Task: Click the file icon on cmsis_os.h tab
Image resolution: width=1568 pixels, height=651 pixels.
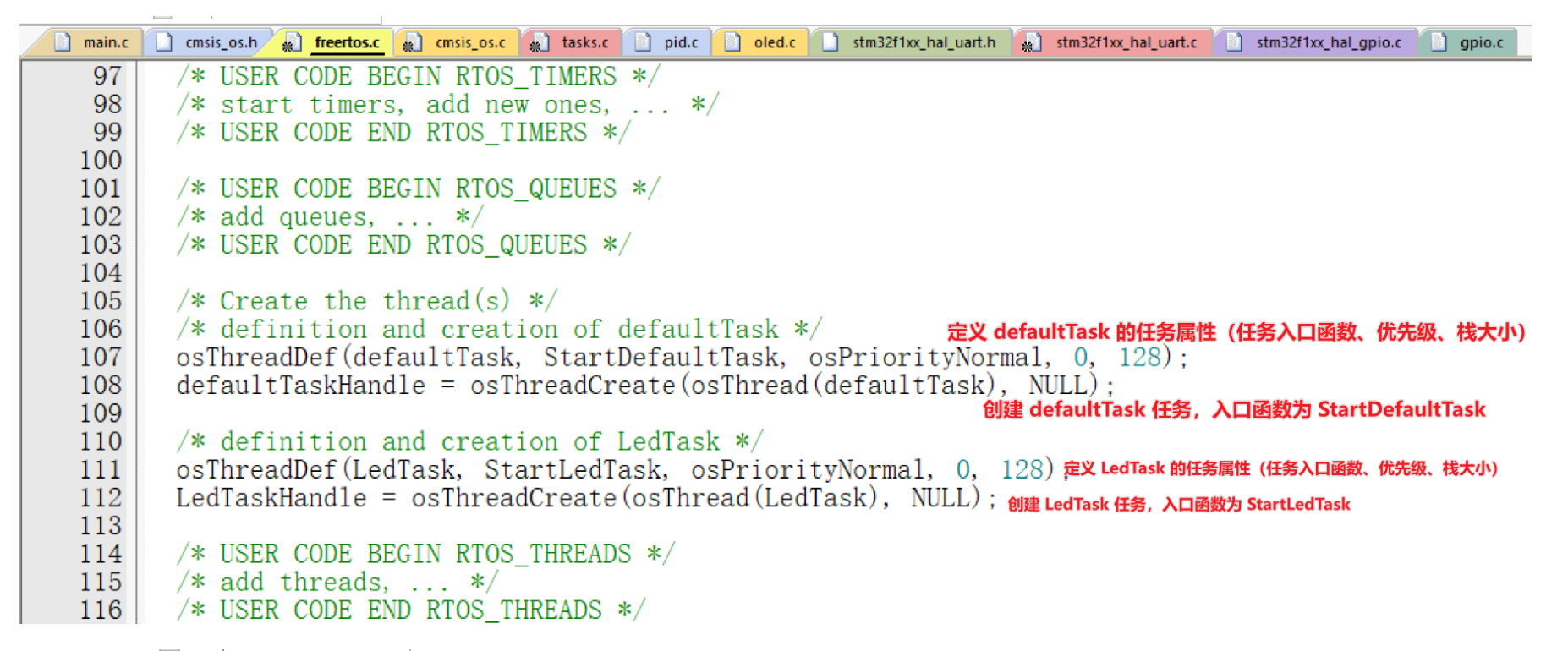Action: [x=165, y=41]
